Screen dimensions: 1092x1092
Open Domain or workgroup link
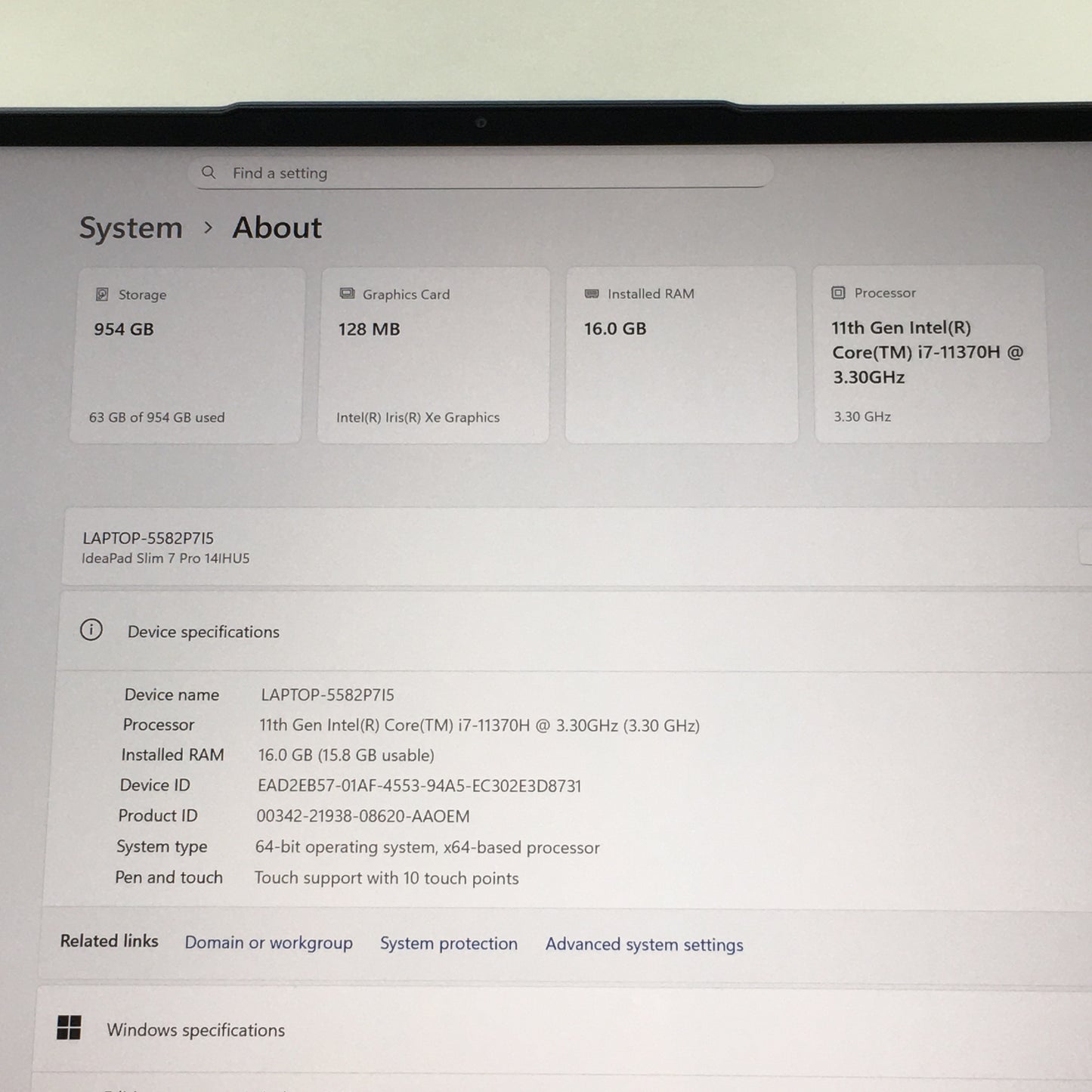[x=268, y=942]
